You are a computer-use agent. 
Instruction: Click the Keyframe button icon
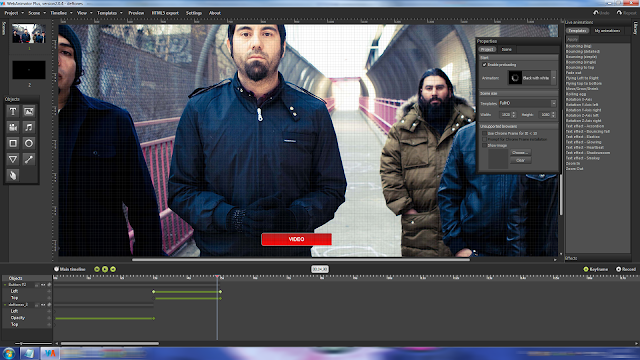[x=586, y=269]
